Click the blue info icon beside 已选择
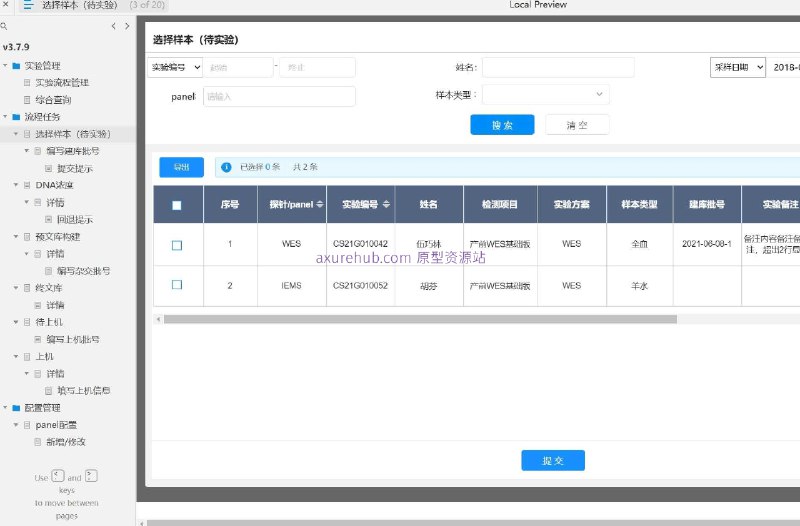Viewport: 800px width, 526px height. (x=226, y=167)
